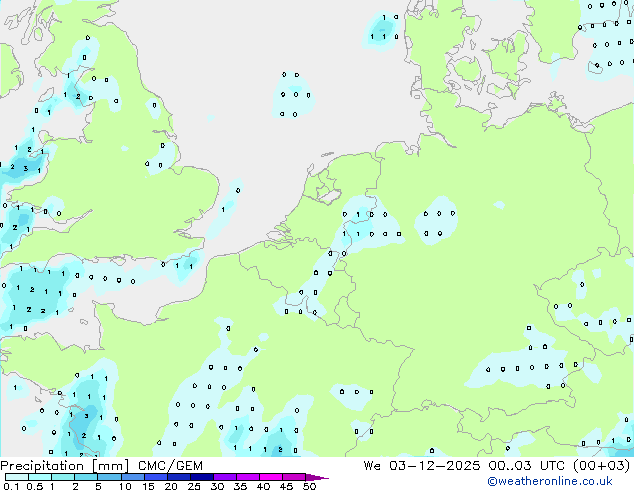Click the legend label '0.1'

[x=11, y=486]
